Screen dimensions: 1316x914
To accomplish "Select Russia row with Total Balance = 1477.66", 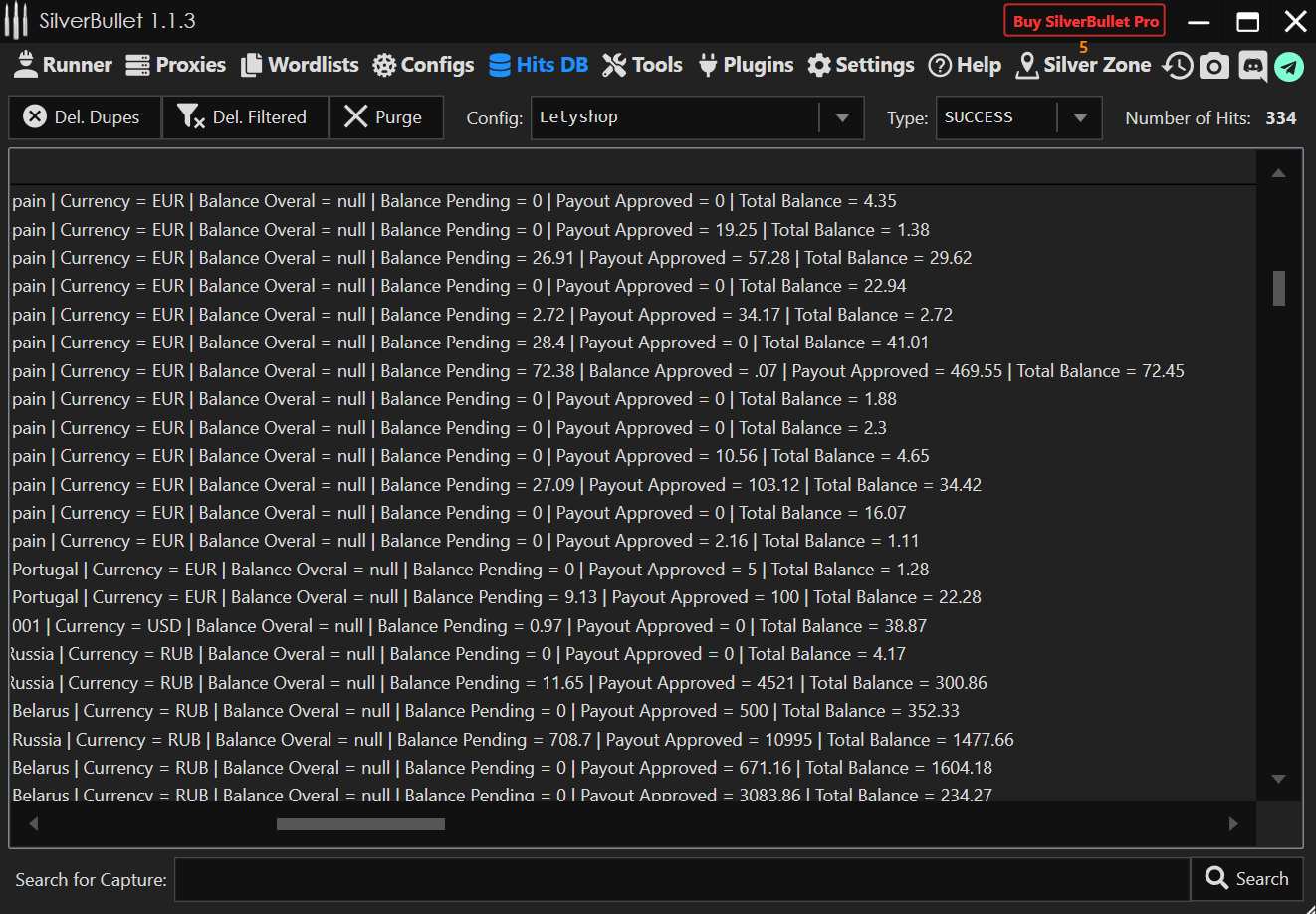I will click(633, 740).
